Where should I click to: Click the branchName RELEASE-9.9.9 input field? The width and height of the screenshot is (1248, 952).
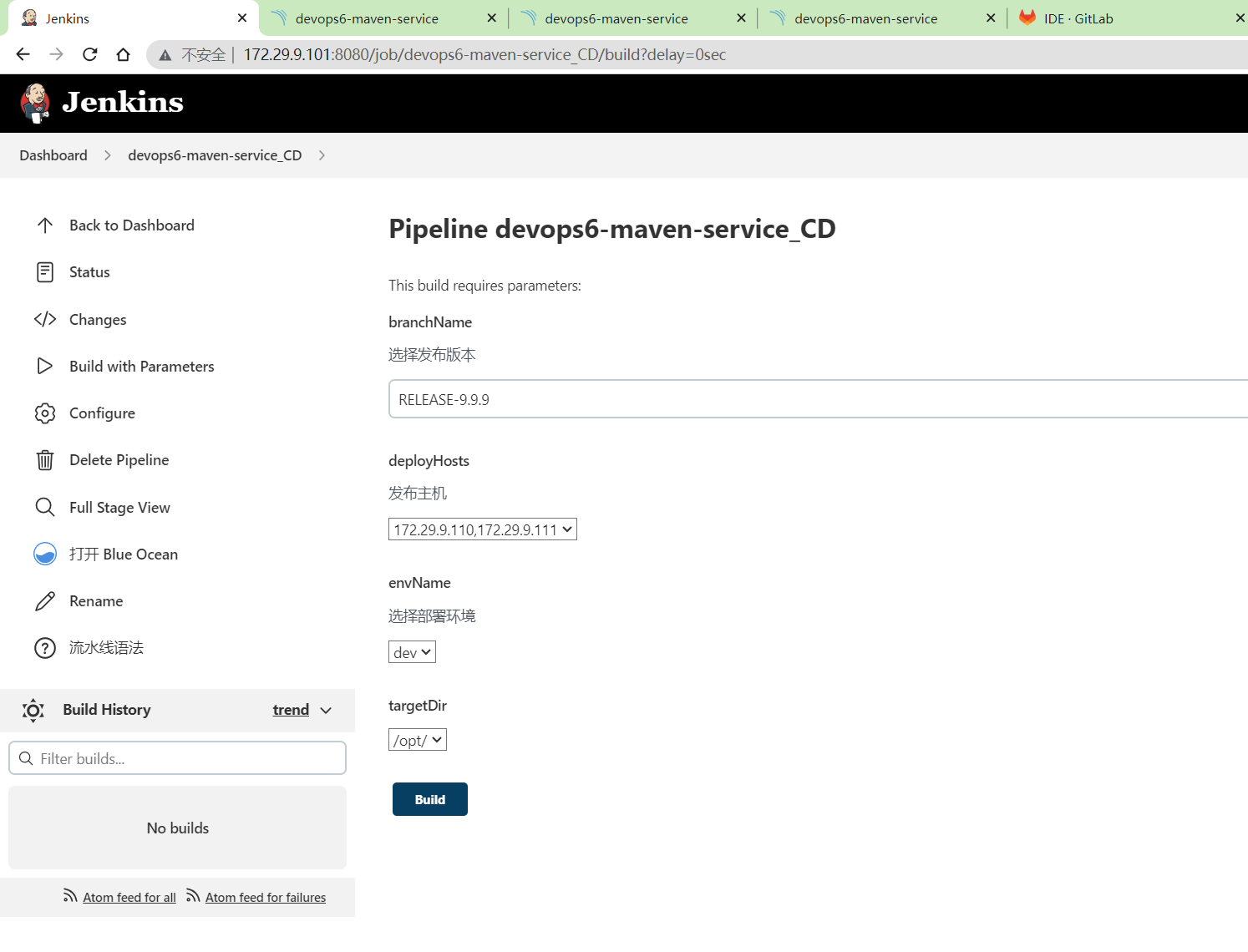819,399
